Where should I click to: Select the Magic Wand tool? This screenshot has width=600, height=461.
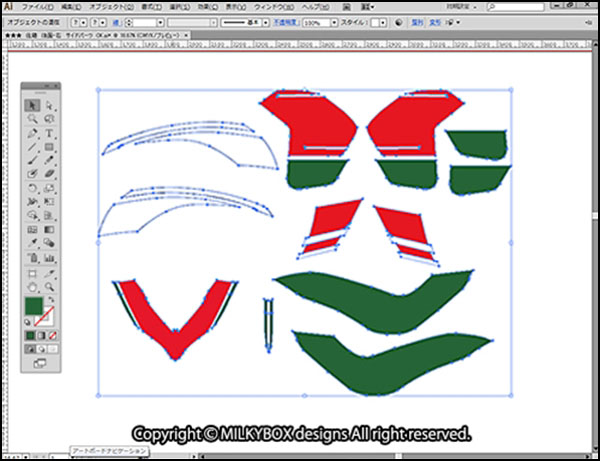[32, 119]
